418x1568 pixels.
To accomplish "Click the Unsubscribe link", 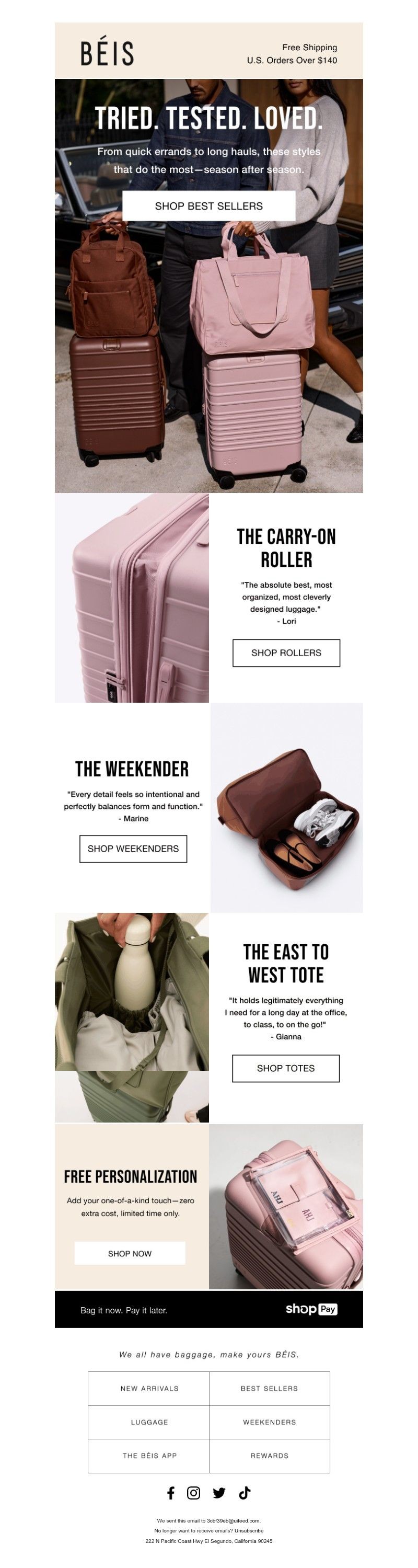I will [x=249, y=1530].
